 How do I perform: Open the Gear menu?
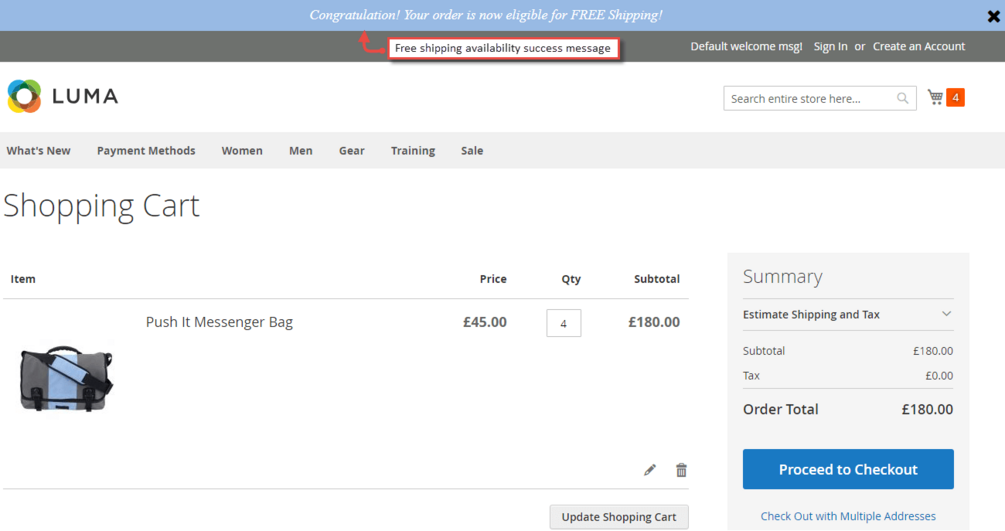(351, 151)
